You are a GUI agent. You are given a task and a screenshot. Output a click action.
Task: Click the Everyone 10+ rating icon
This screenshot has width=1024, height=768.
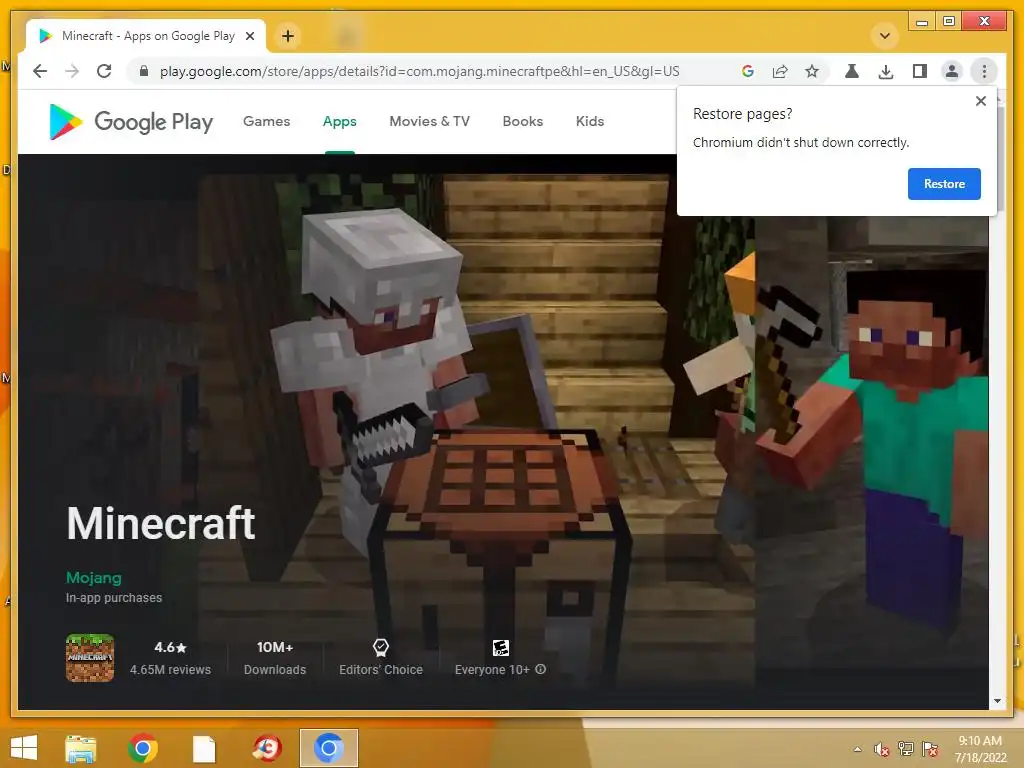click(500, 648)
